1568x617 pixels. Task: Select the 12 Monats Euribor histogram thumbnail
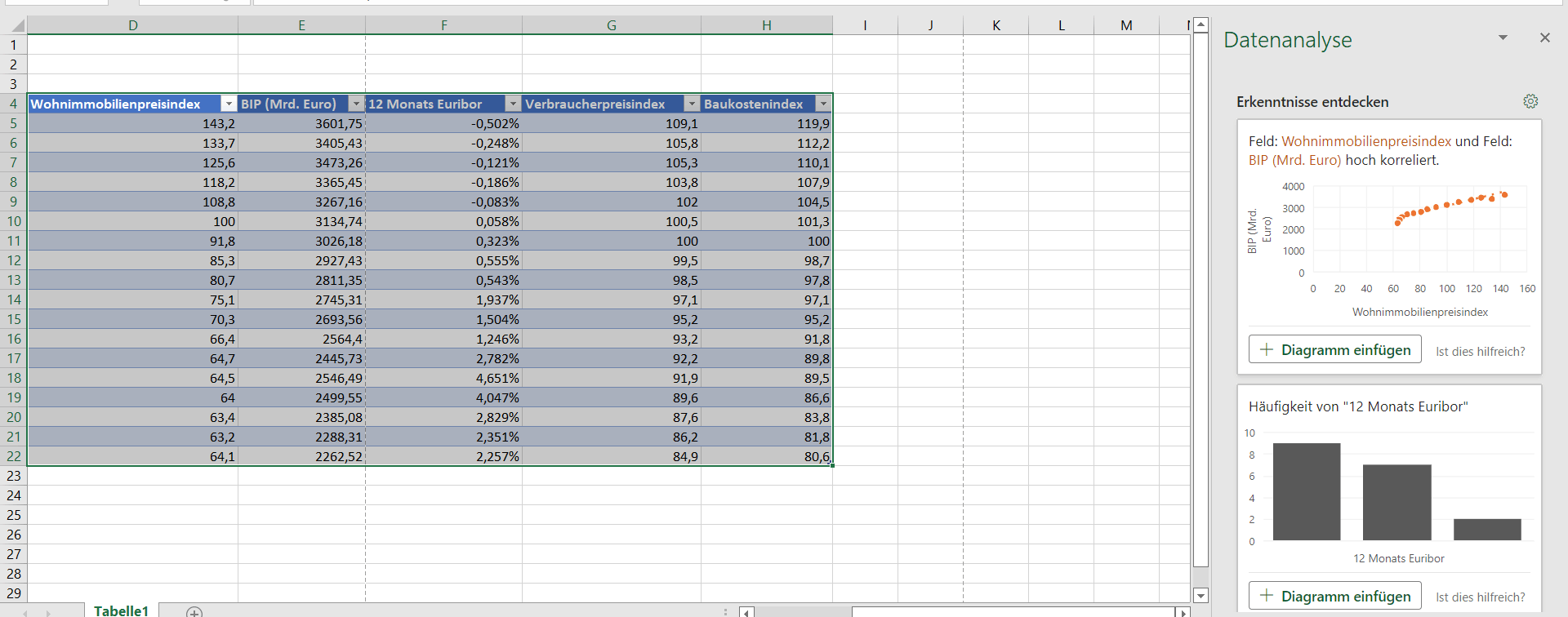coord(1390,495)
